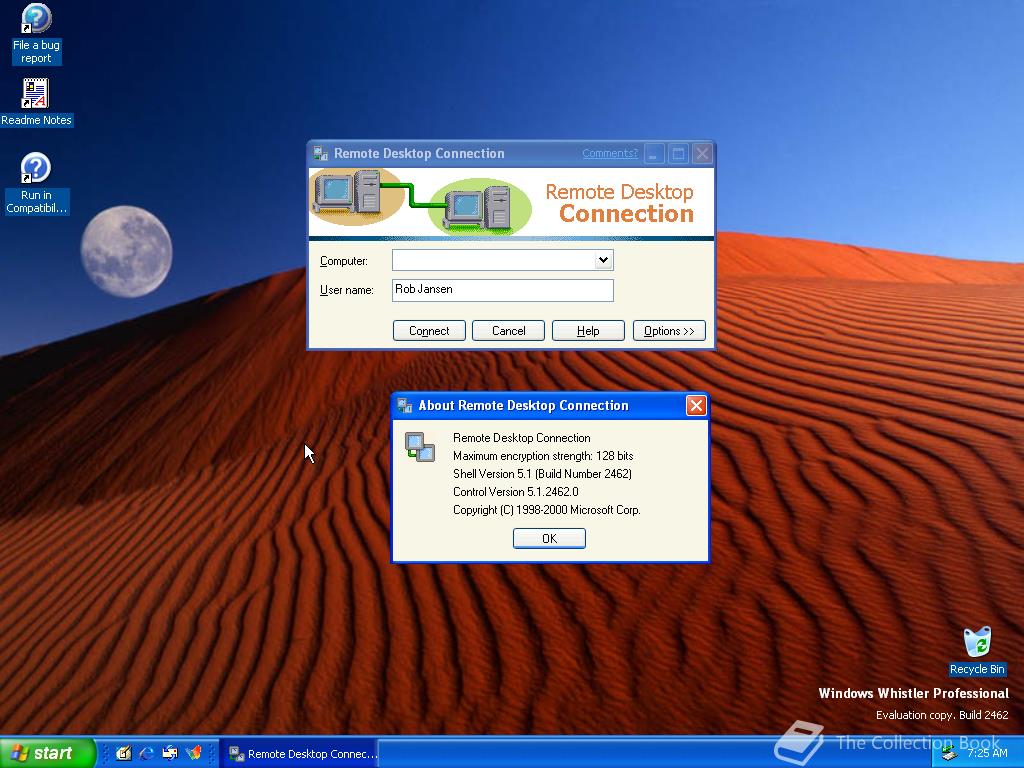1024x768 pixels.
Task: Click into the User name field
Action: (x=502, y=291)
